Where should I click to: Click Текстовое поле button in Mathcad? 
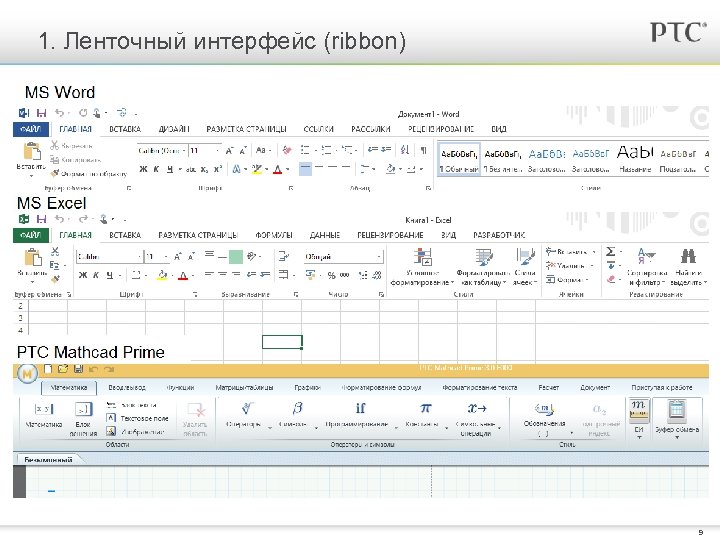pyautogui.click(x=137, y=418)
